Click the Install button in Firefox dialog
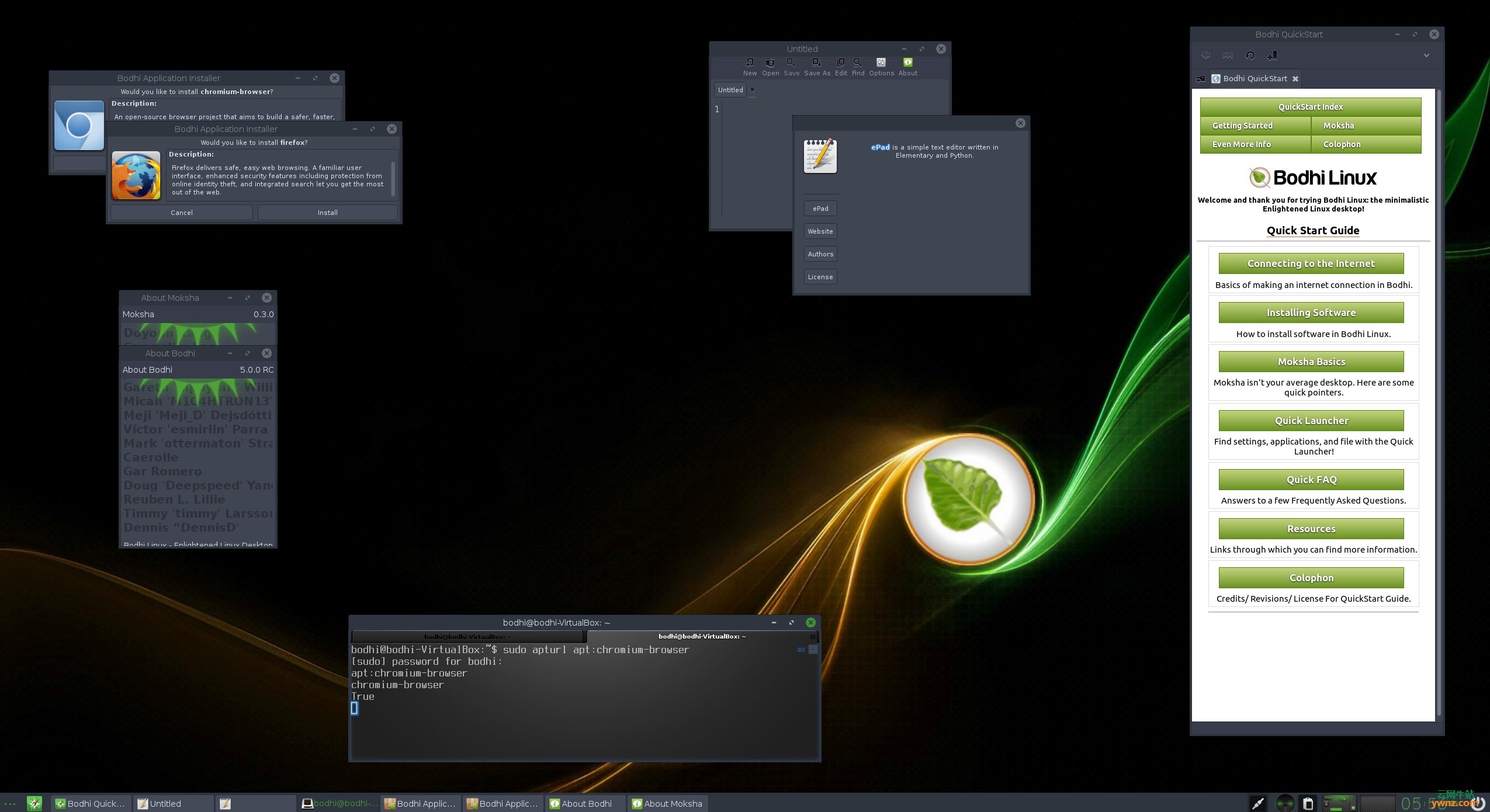The width and height of the screenshot is (1490, 812). (x=327, y=212)
